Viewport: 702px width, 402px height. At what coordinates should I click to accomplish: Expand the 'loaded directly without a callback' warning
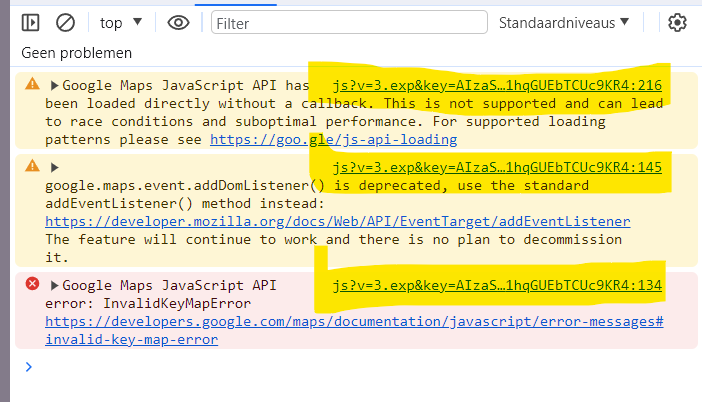pos(55,86)
